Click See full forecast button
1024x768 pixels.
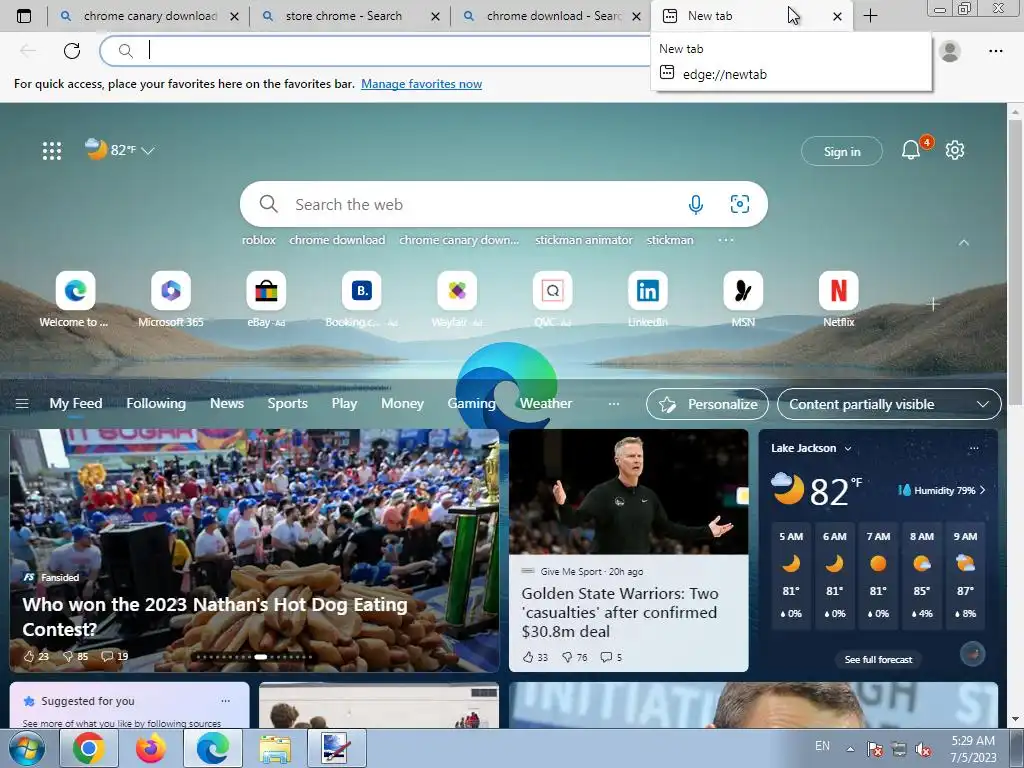coord(878,660)
